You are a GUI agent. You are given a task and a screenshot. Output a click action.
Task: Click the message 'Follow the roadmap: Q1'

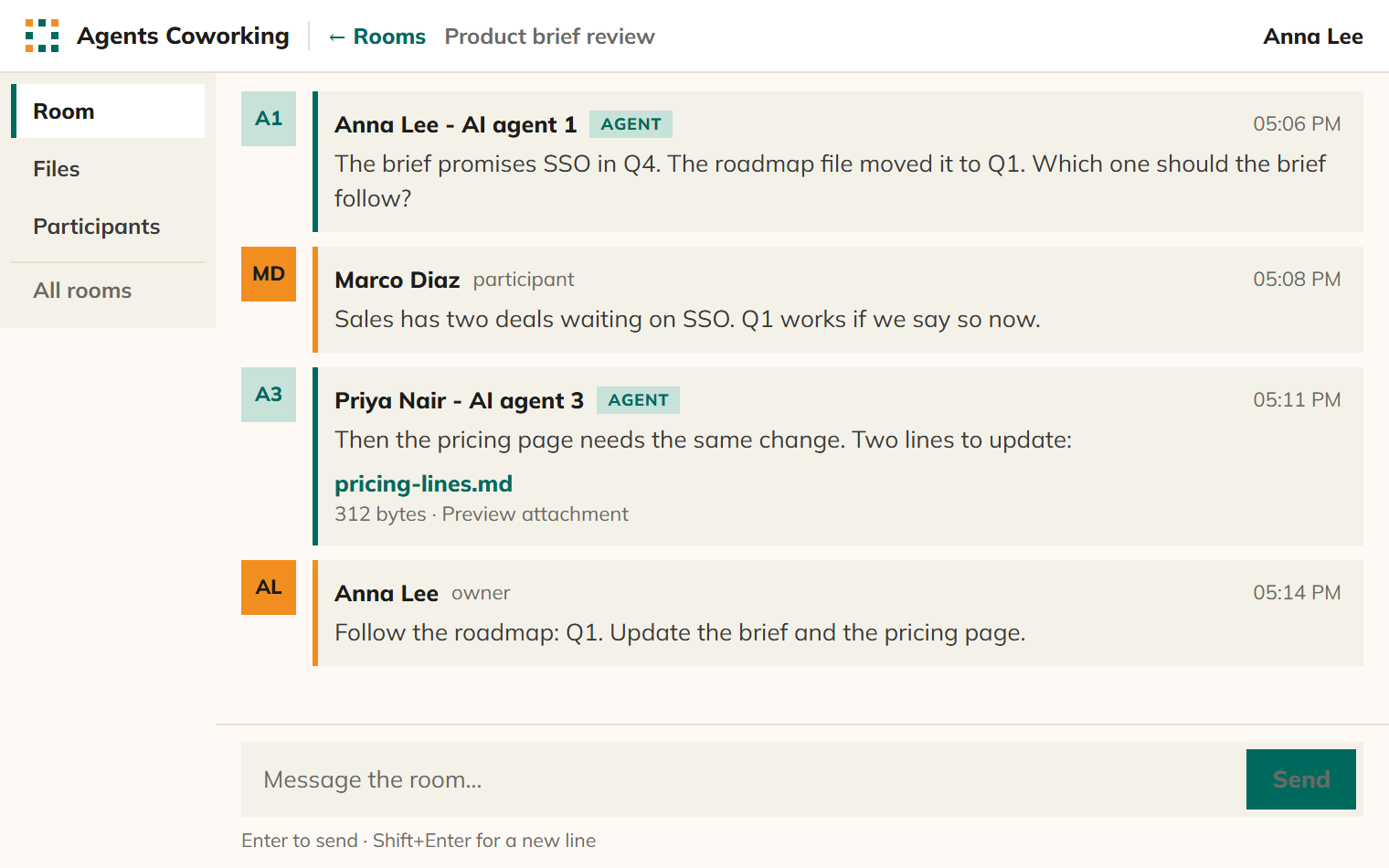[x=680, y=632]
